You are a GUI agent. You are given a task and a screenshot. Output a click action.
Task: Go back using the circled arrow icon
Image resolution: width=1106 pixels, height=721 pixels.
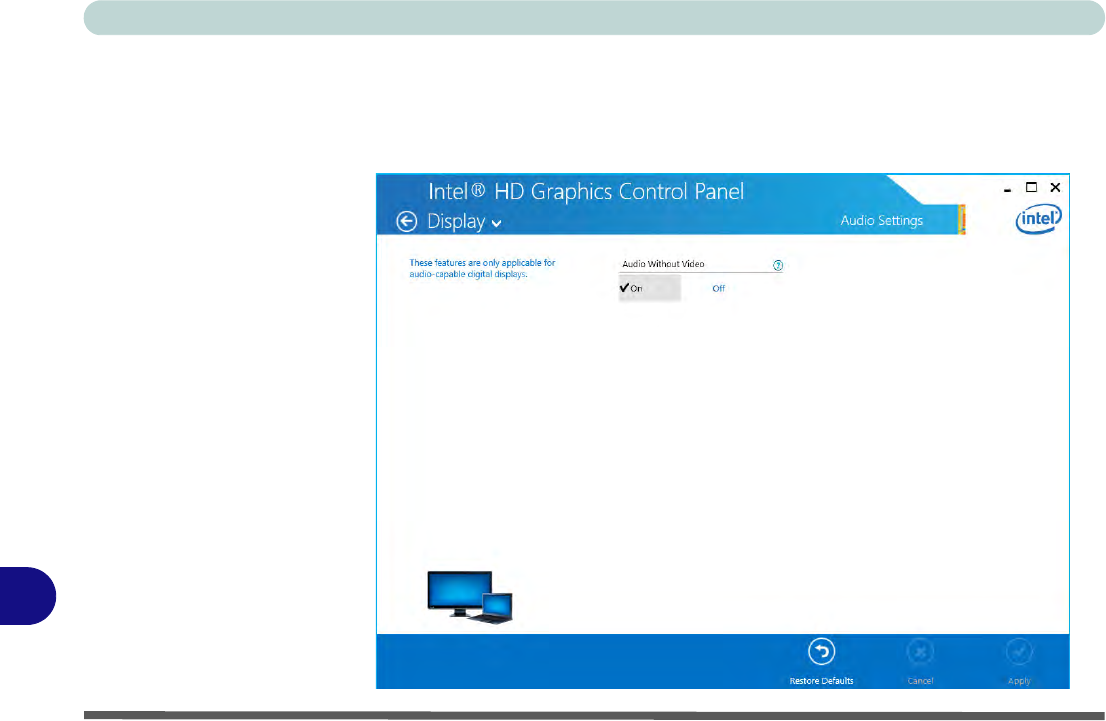pyautogui.click(x=406, y=222)
